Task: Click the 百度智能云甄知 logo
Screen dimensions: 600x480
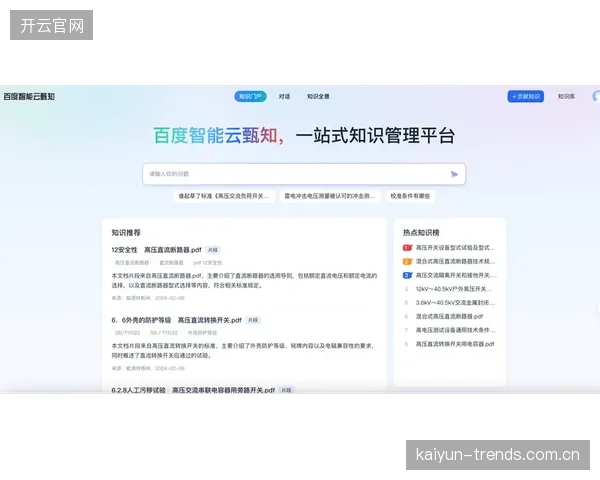Action: (x=29, y=96)
